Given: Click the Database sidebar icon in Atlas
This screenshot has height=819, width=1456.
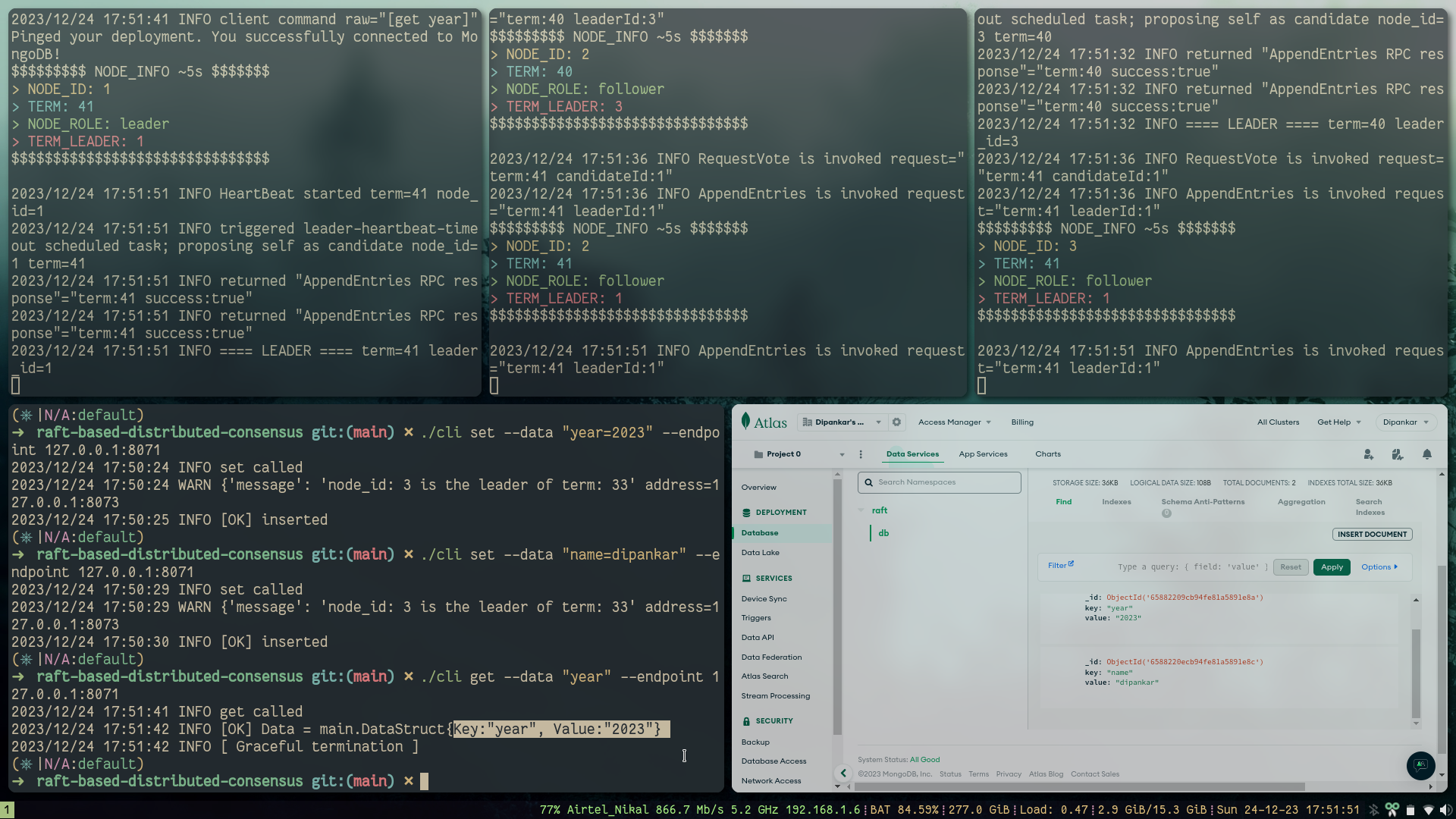Looking at the screenshot, I should pos(760,532).
